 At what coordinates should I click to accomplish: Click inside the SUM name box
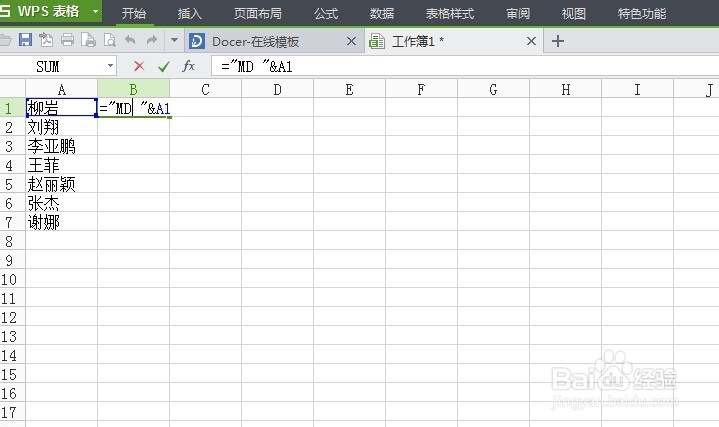[x=53, y=67]
